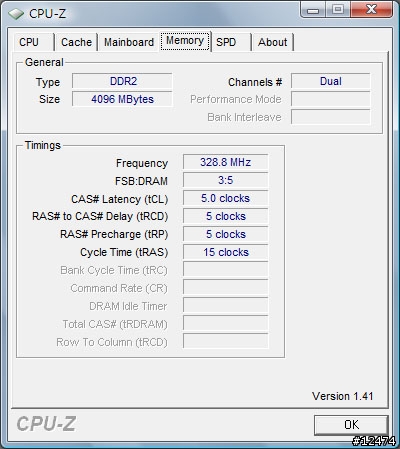Minimize the CPU-Z window
Image resolution: width=400 pixels, height=449 pixels.
pos(313,9)
